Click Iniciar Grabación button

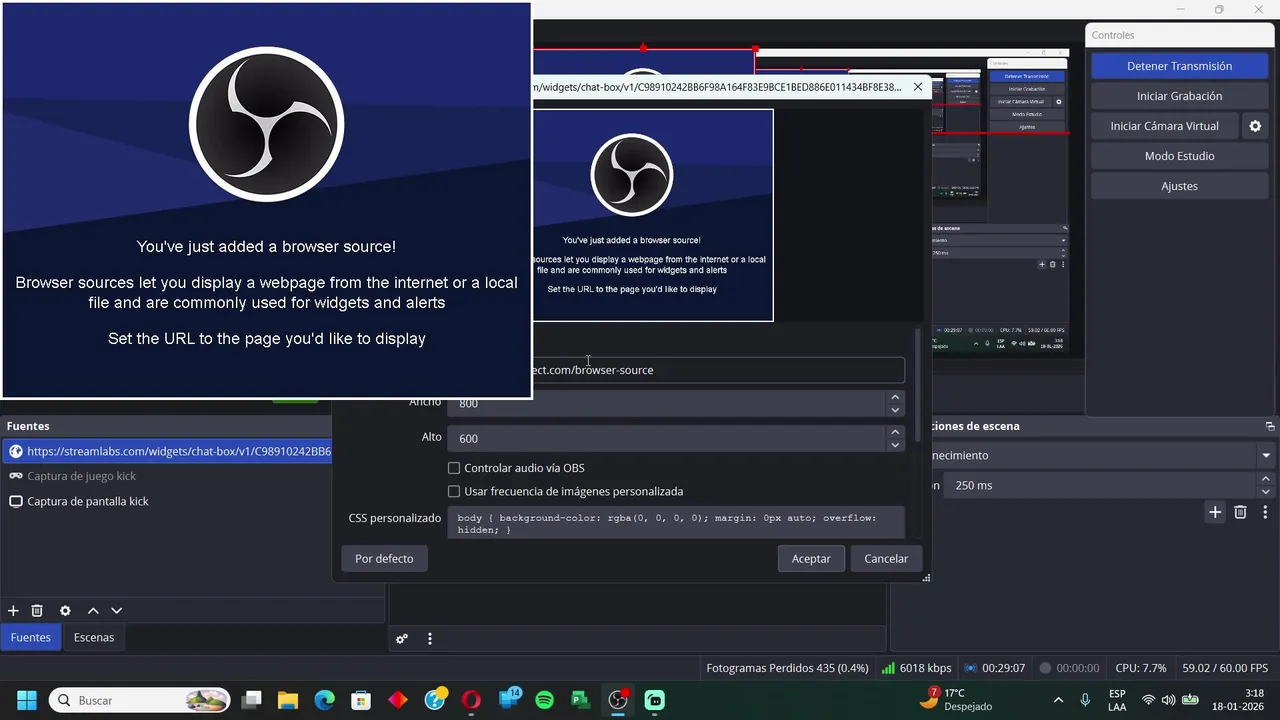1179,96
